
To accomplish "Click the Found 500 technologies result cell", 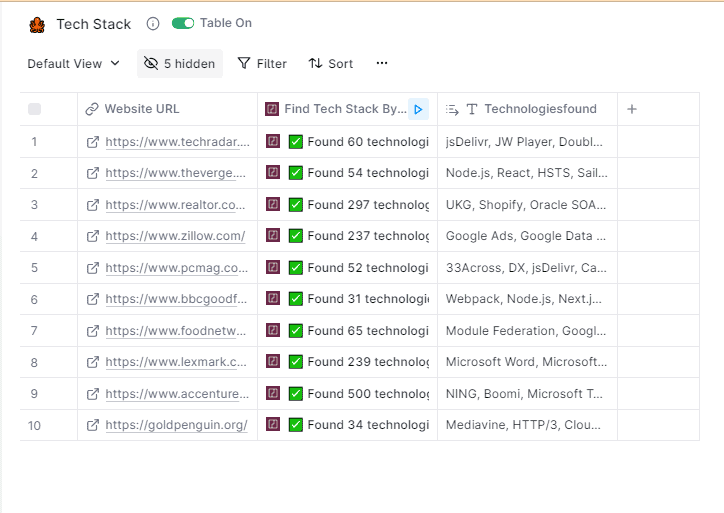I will coord(347,394).
